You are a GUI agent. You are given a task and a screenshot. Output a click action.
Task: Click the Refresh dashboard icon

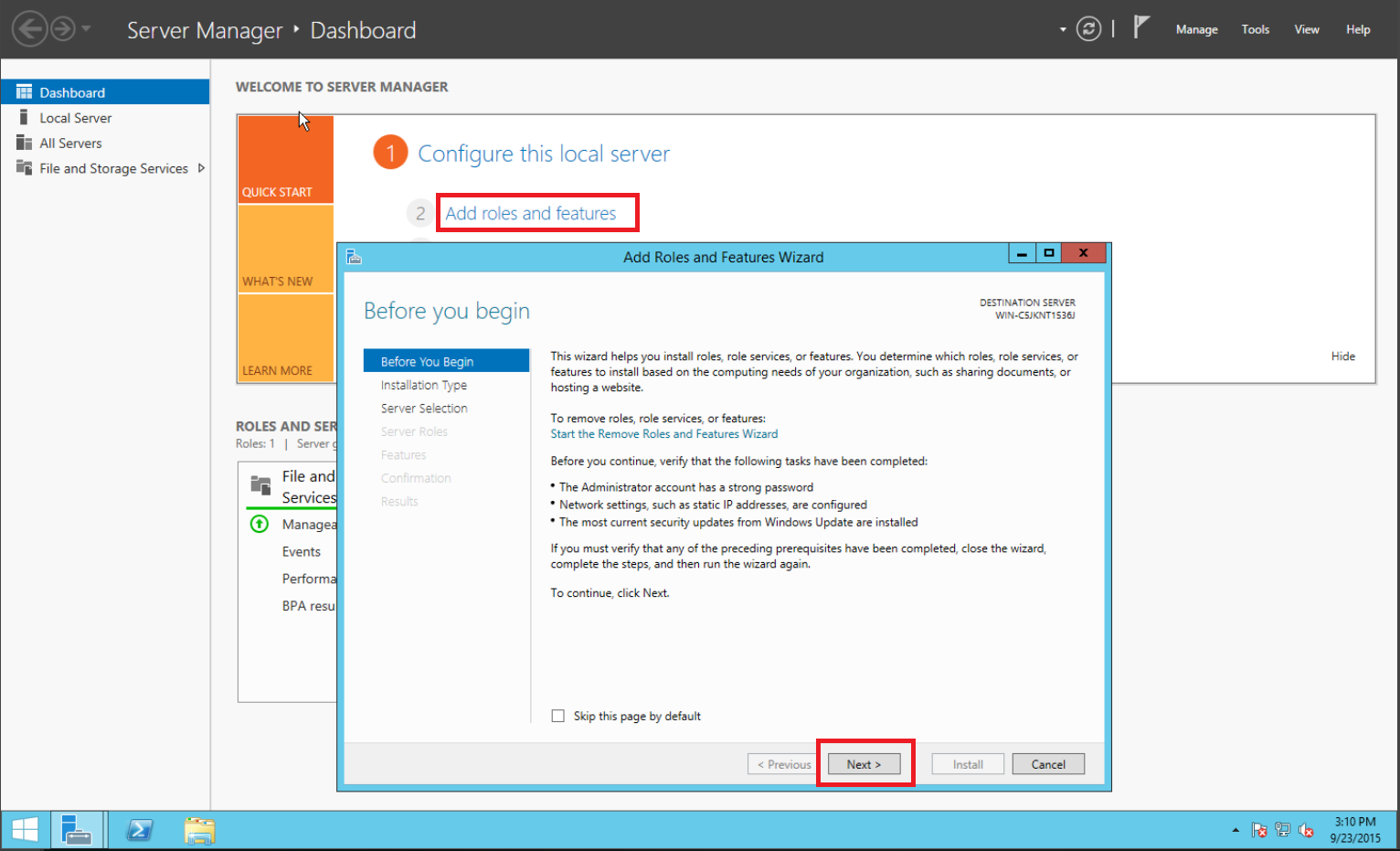1088,29
